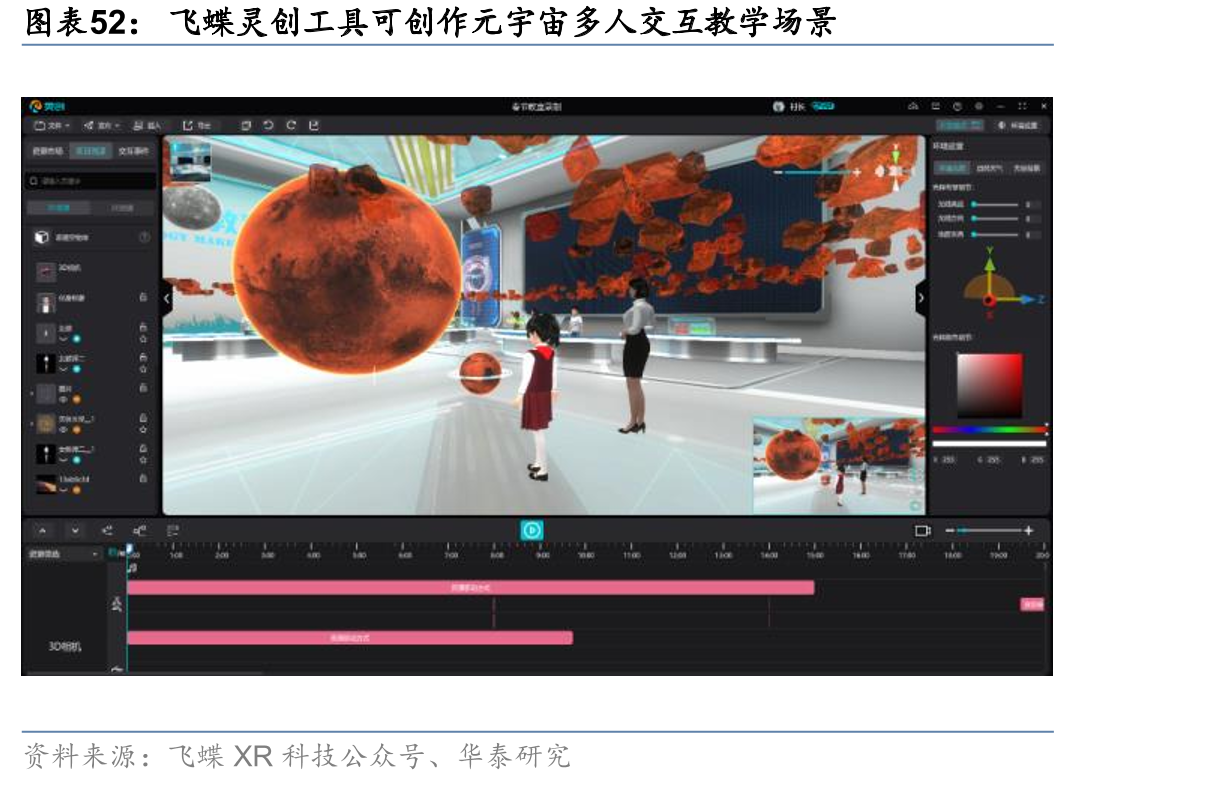Click the teal highlighted button beside 环境设置
The width and height of the screenshot is (1206, 786).
pyautogui.click(x=960, y=125)
